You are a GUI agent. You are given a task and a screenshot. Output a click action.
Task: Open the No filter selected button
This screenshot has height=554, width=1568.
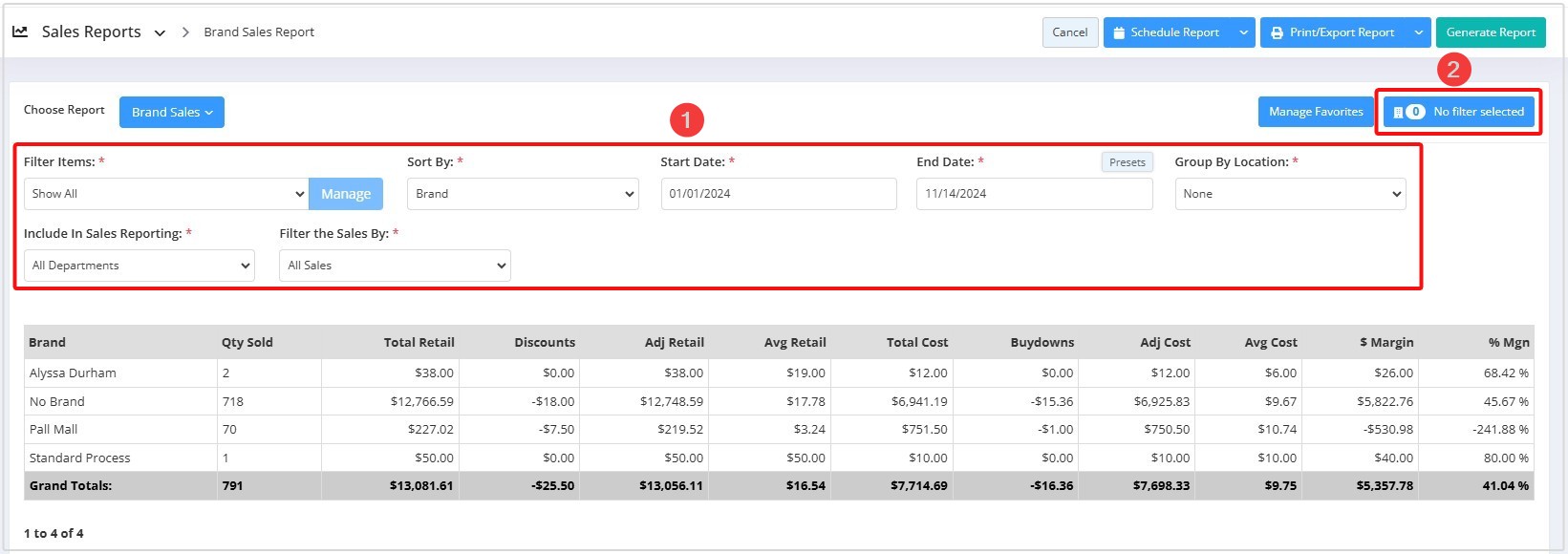[1459, 112]
